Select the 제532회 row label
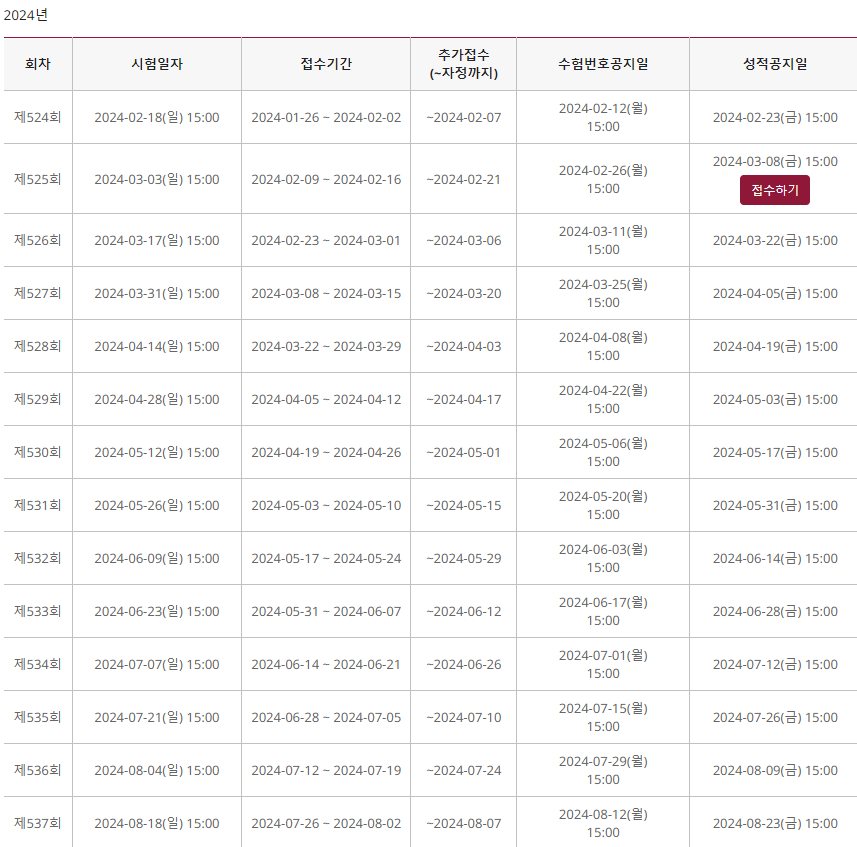 click(38, 558)
